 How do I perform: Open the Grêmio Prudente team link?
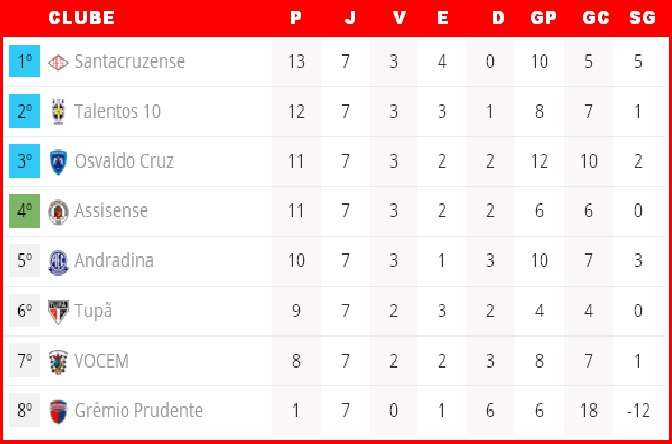pyautogui.click(x=138, y=411)
